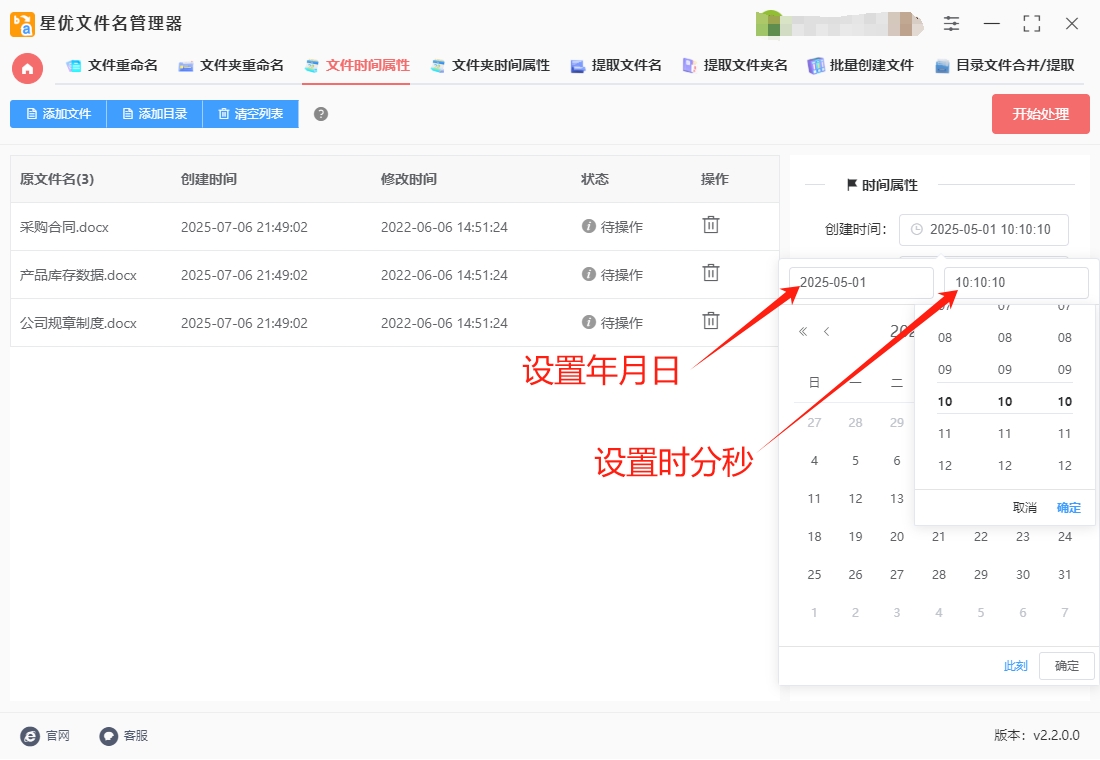1100x760 pixels.
Task: Click 此刻 link in date picker footer
Action: pyautogui.click(x=1015, y=666)
